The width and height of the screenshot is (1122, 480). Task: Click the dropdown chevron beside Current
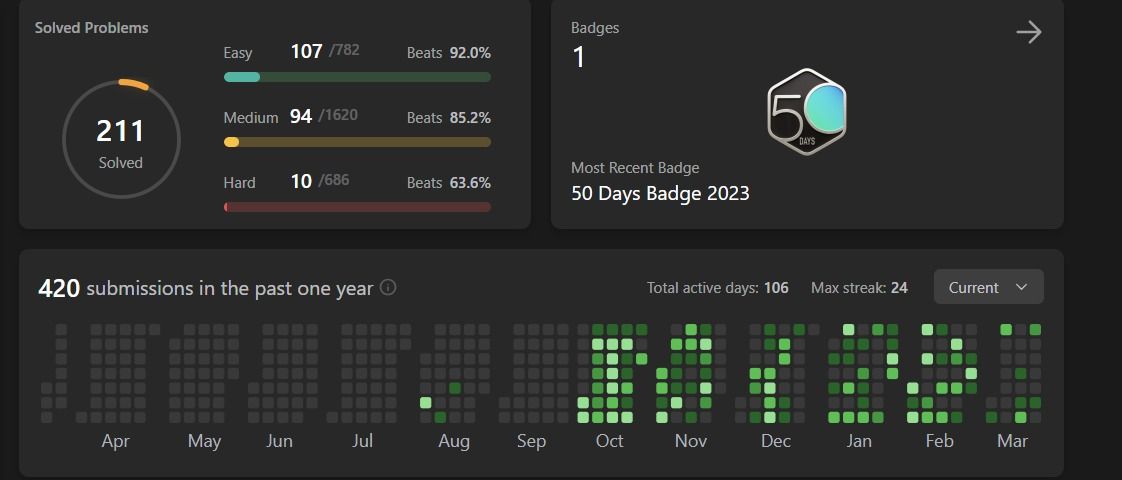(x=1021, y=287)
